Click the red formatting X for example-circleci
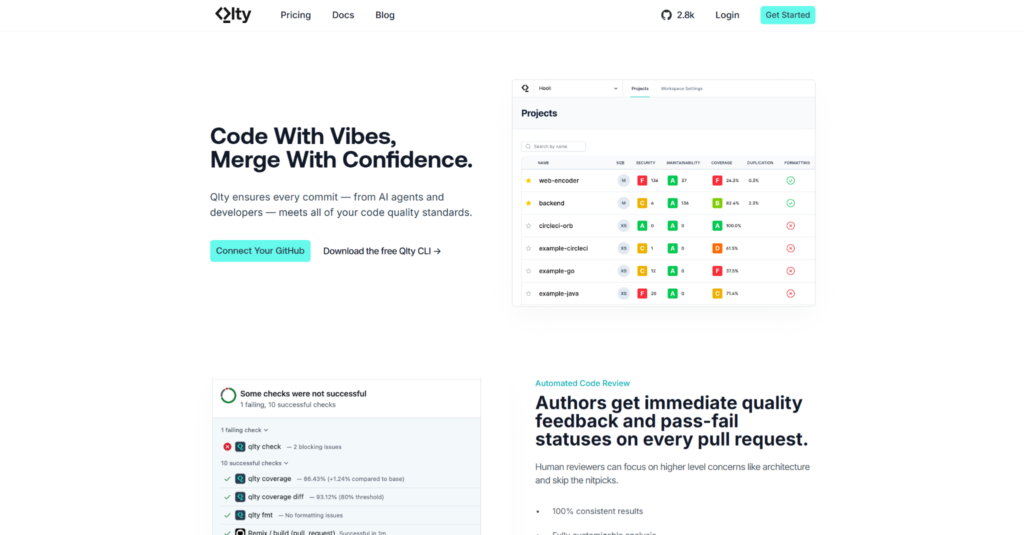This screenshot has width=1024, height=535. [790, 248]
